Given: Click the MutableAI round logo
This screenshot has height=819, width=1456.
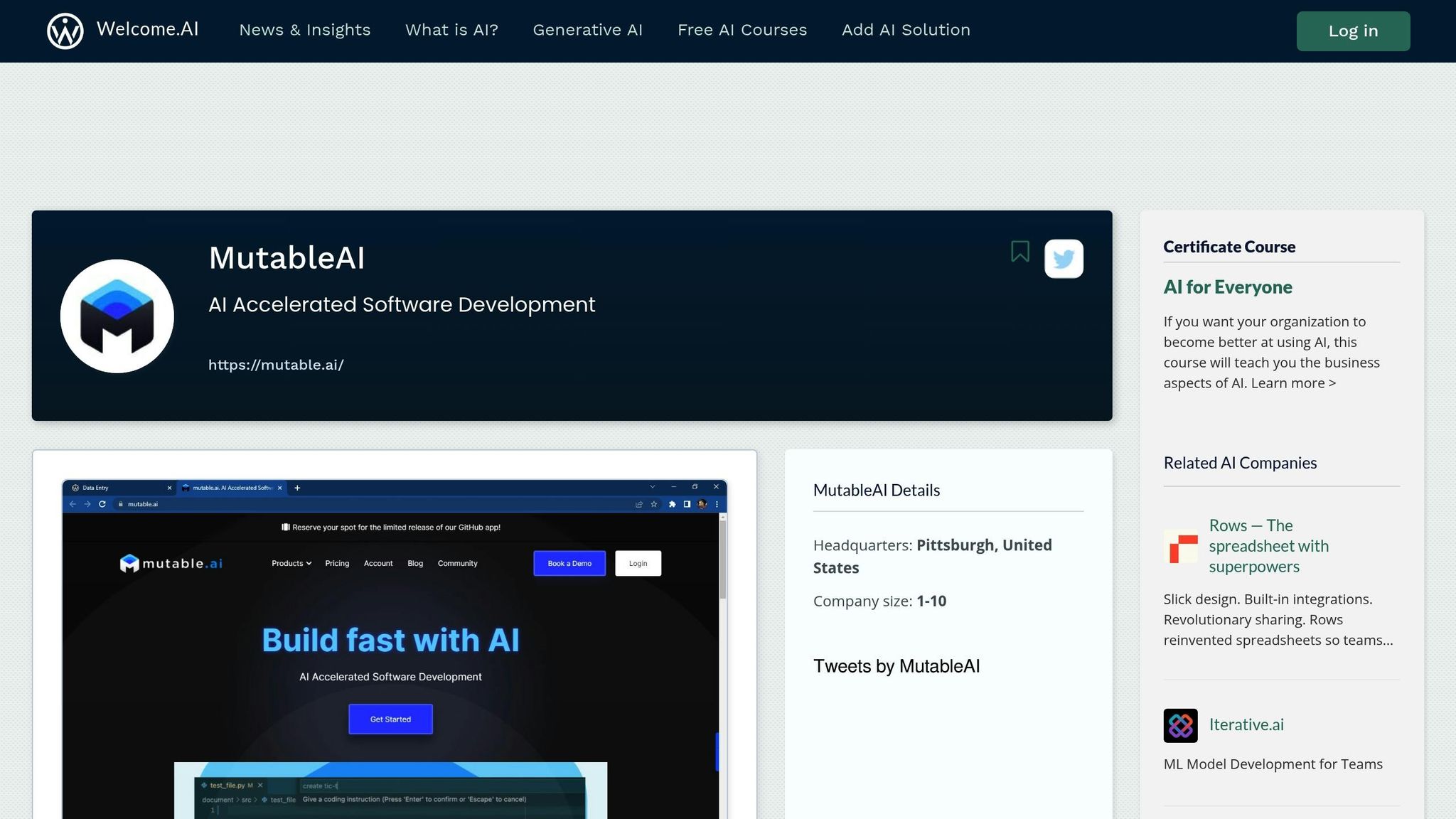Looking at the screenshot, I should click(117, 316).
